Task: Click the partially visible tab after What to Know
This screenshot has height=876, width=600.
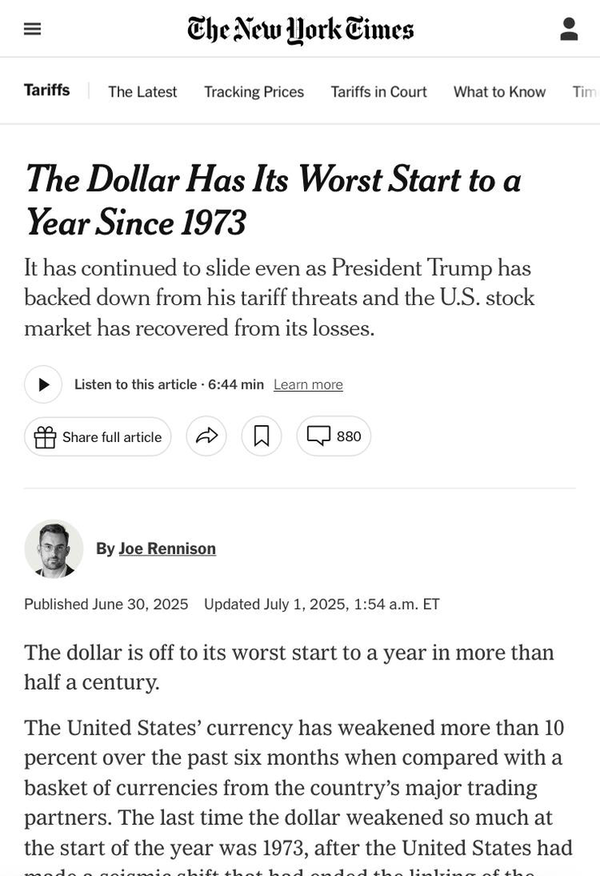Action: pyautogui.click(x=585, y=91)
